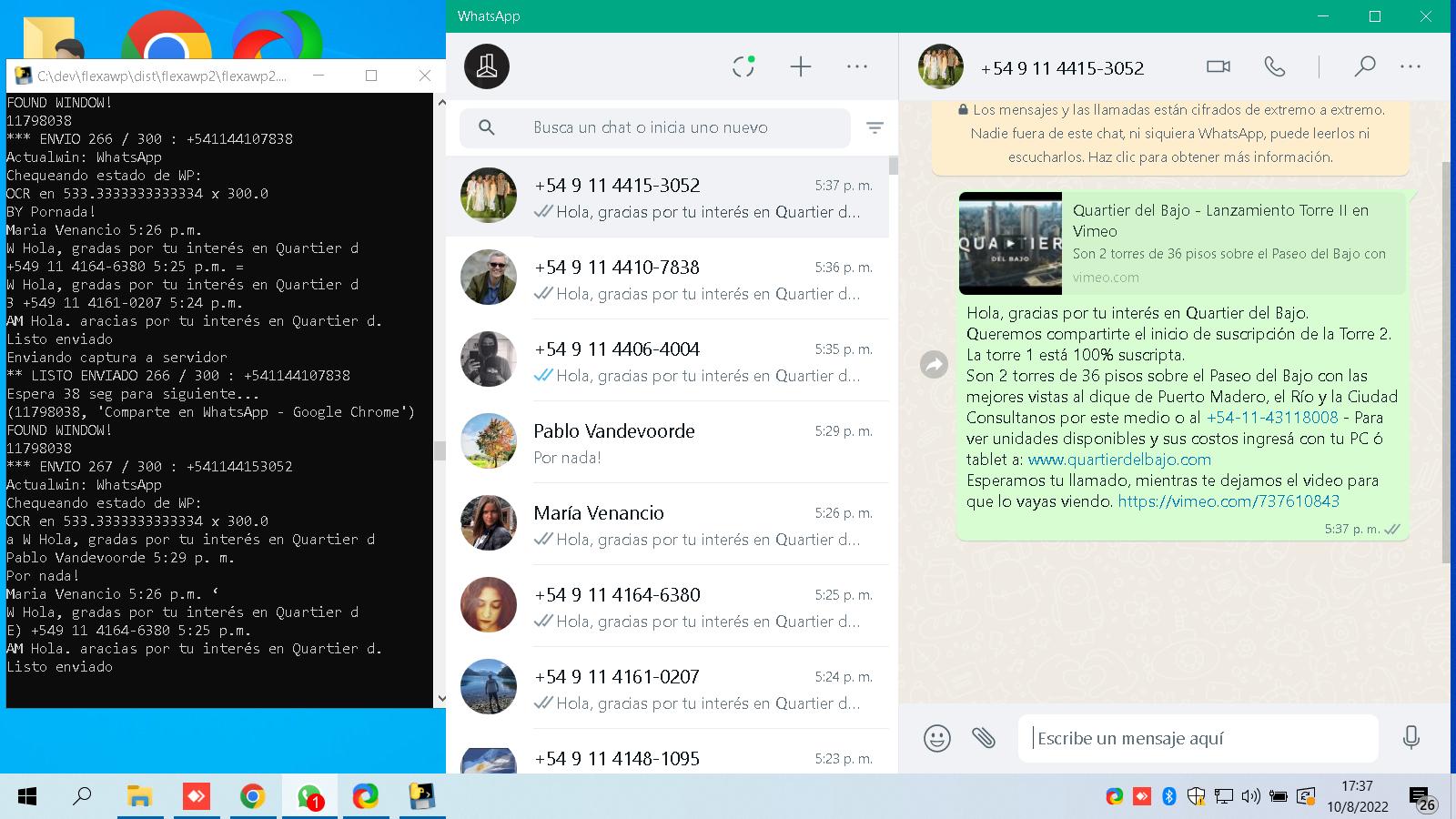Screen dimensions: 1456x819
Task: Open the notification center with 26 notifications
Action: tap(1422, 800)
